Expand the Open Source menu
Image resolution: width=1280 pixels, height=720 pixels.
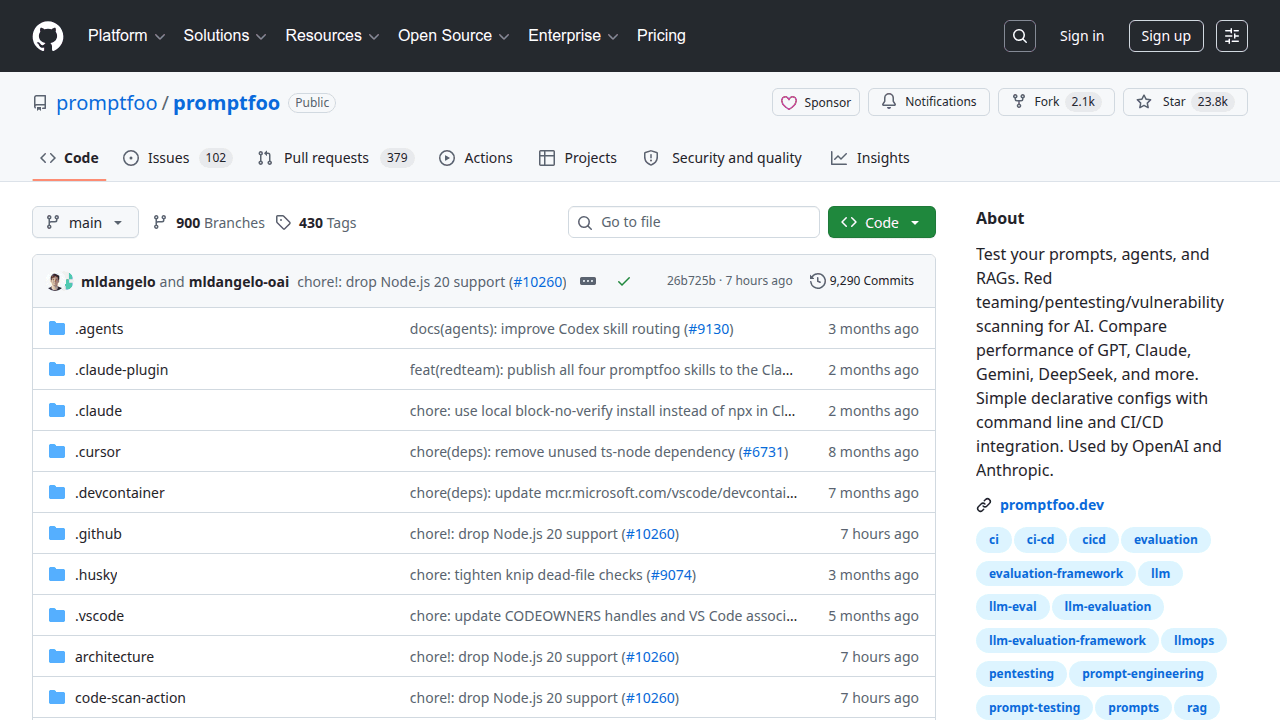click(454, 36)
